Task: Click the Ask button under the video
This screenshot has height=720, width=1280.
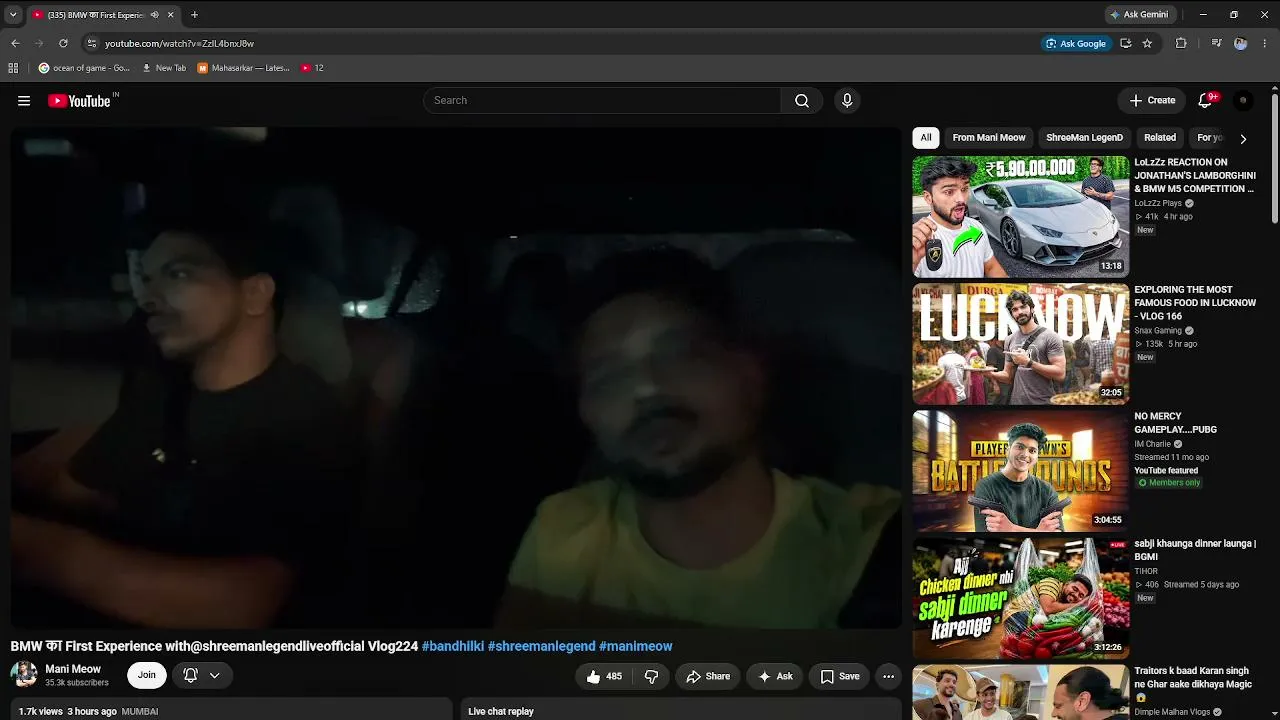Action: tap(775, 676)
